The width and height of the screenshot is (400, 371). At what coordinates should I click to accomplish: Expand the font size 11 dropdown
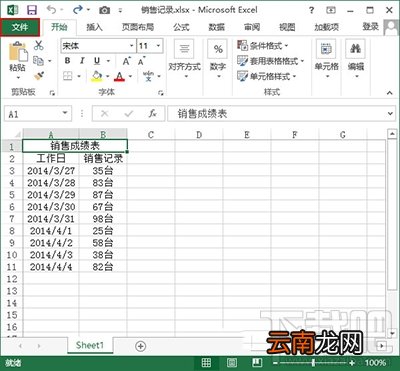[x=158, y=46]
